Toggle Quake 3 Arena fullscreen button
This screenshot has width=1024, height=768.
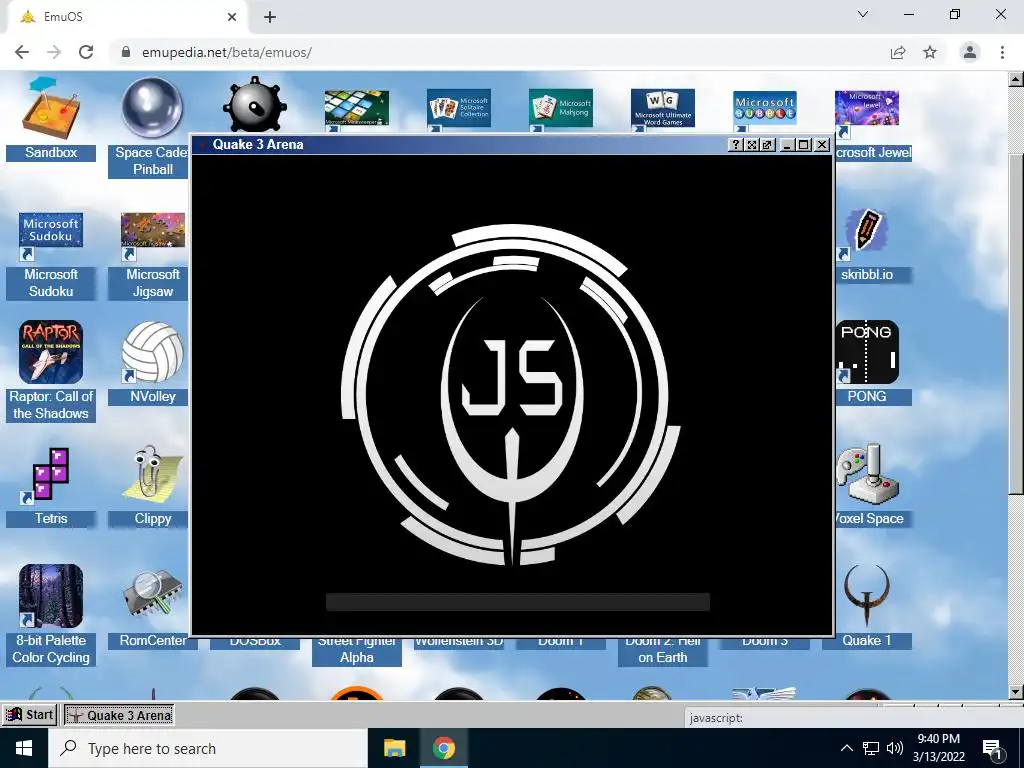[x=752, y=145]
